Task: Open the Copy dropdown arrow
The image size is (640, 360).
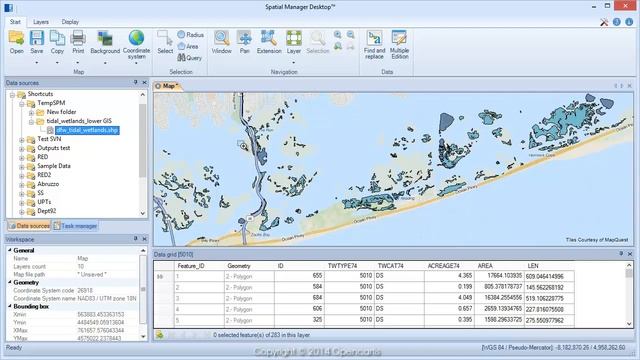Action: (x=57, y=63)
